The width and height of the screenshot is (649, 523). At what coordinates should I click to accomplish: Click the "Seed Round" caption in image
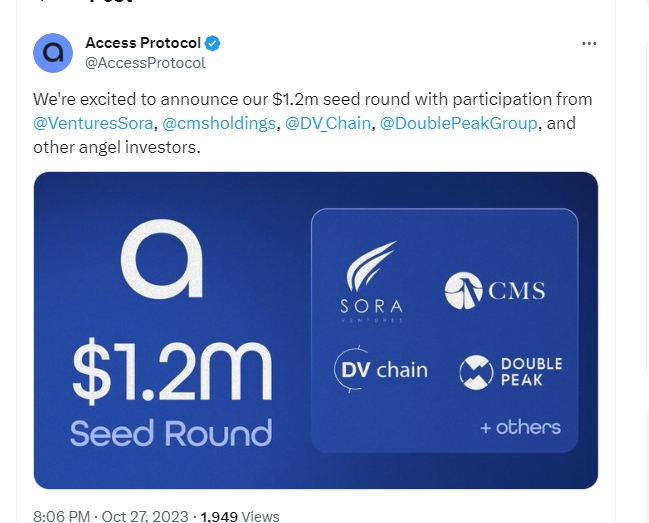(x=171, y=433)
